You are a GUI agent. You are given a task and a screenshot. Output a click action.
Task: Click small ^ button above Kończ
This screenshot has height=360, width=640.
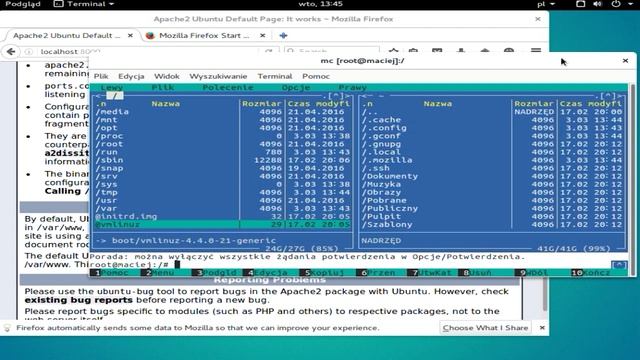click(x=619, y=265)
